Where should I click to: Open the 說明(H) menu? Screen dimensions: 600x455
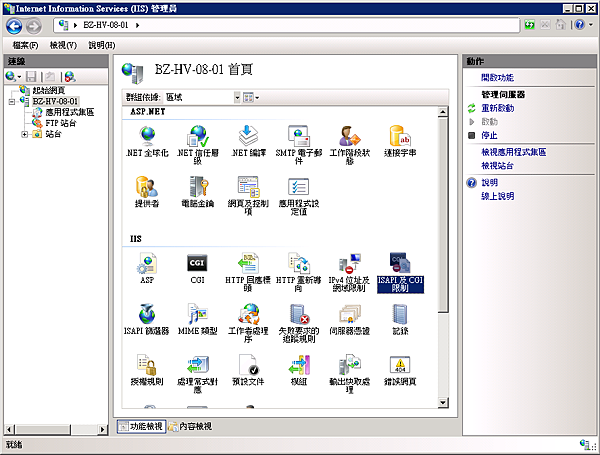(x=102, y=46)
